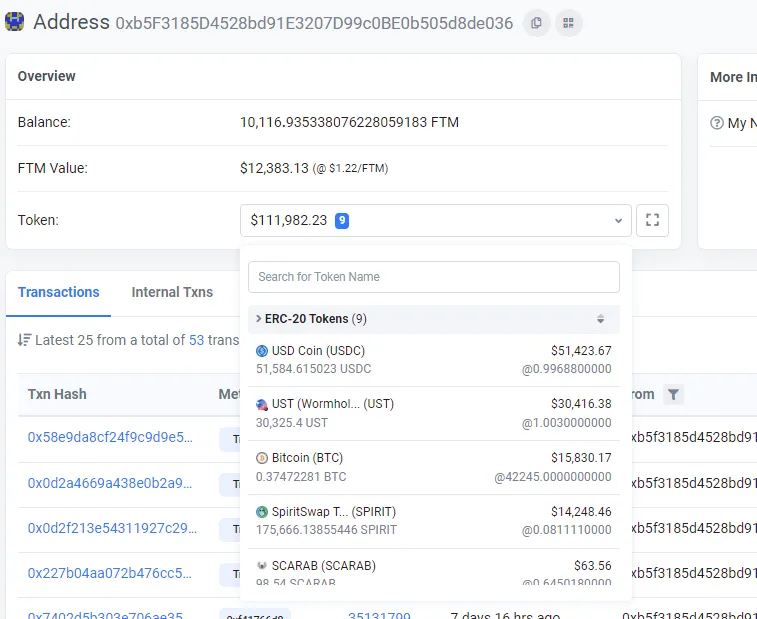
Task: Show the address QR code
Action: [569, 23]
